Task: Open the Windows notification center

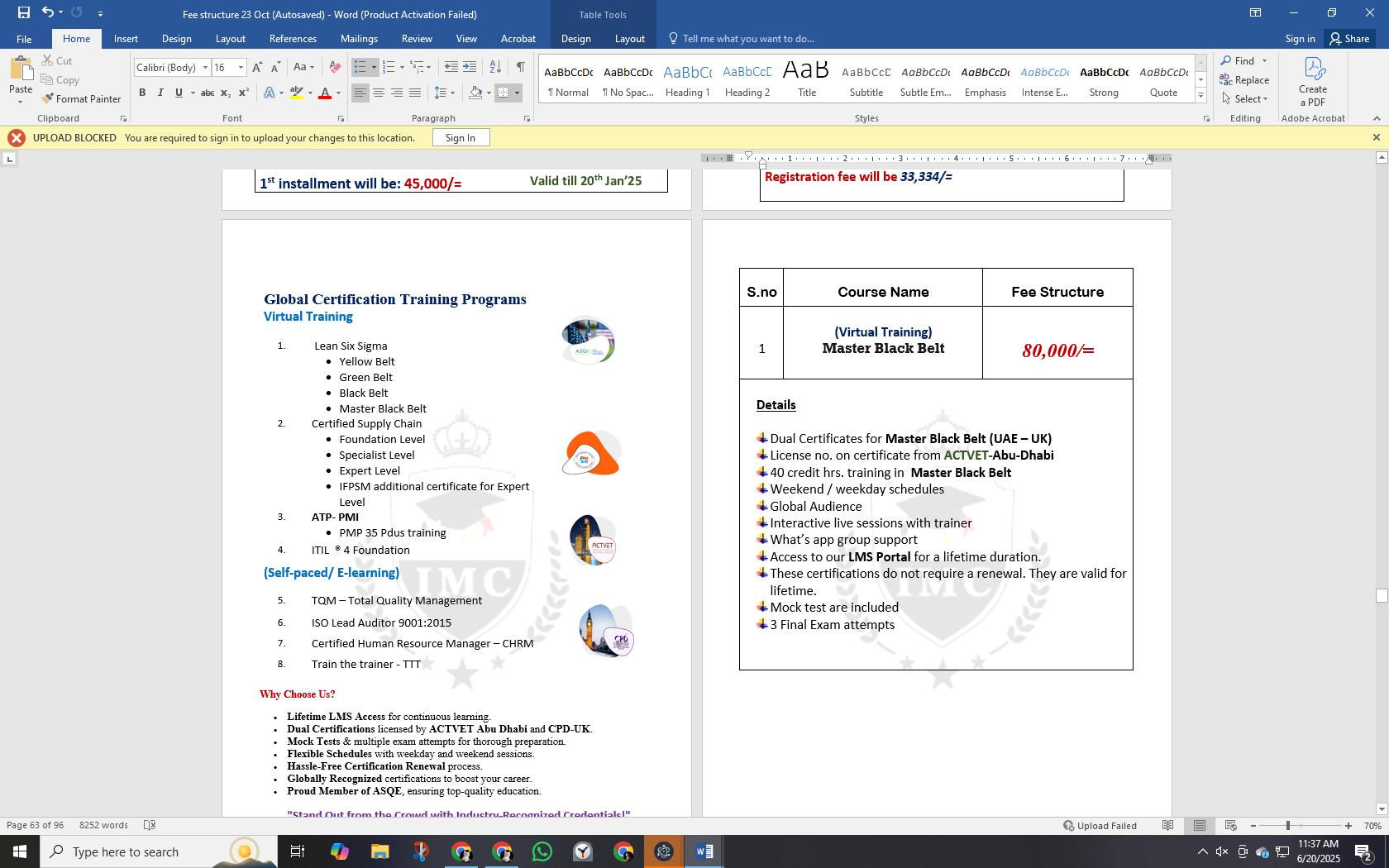Action: click(1364, 851)
